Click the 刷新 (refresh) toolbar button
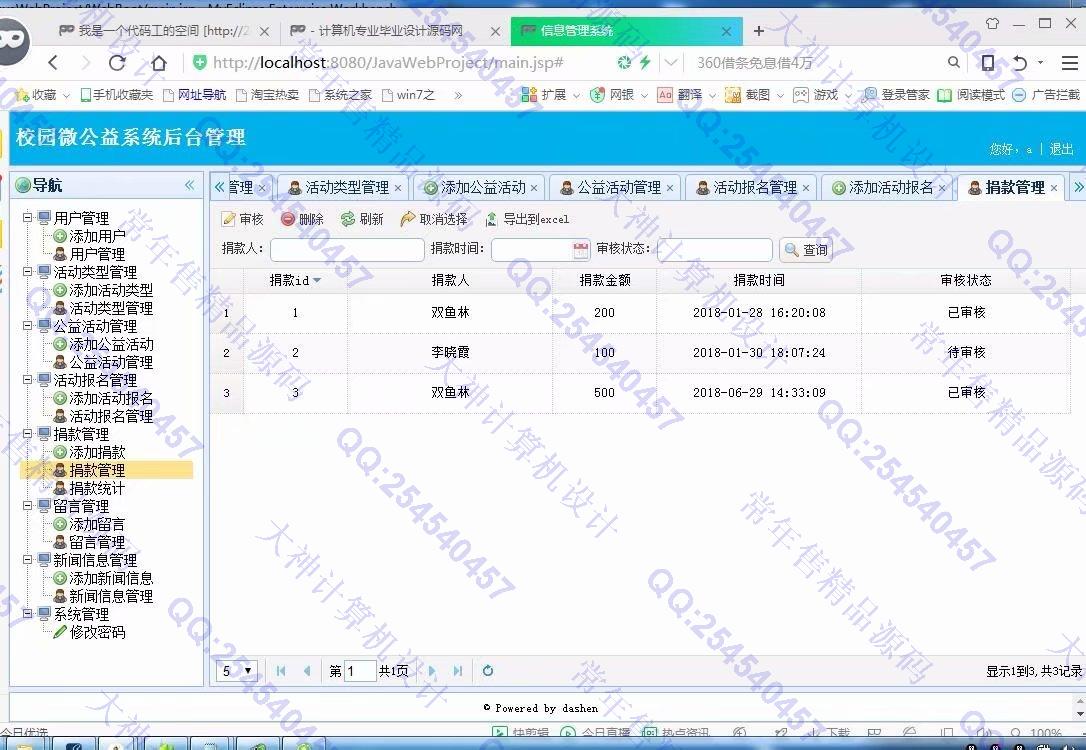The width and height of the screenshot is (1086, 750). coord(362,219)
